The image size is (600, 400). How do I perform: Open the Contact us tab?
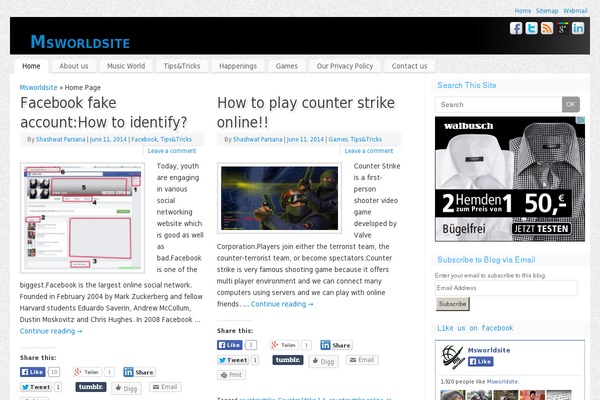[409, 66]
